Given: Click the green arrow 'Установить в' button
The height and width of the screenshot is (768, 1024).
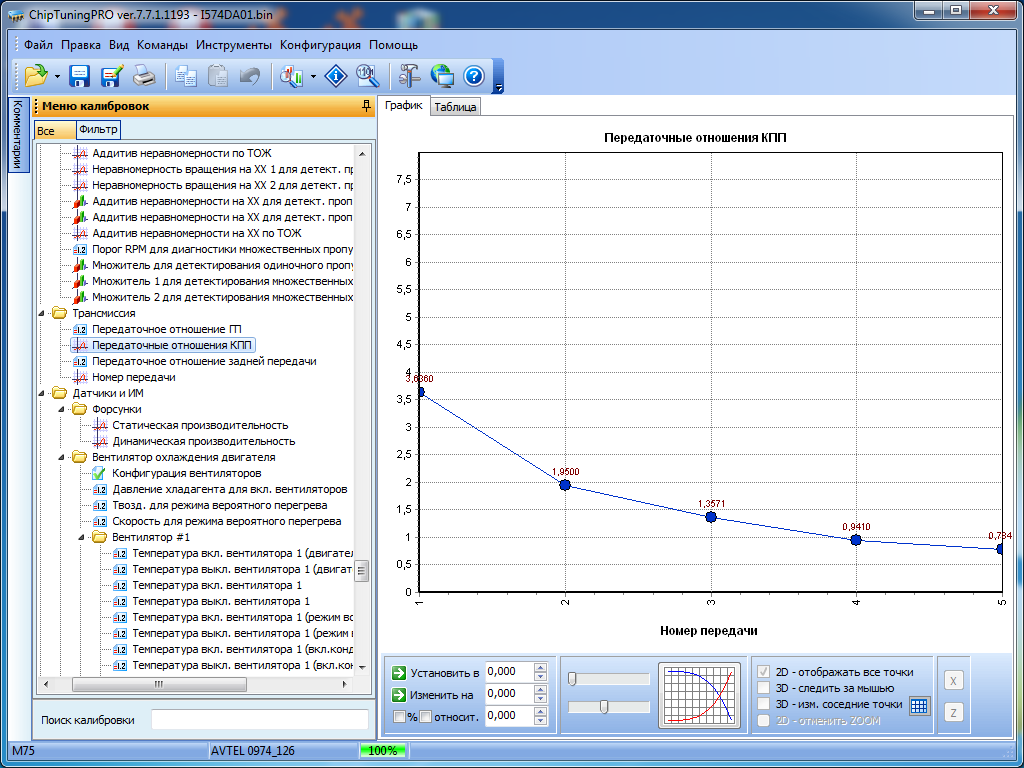Looking at the screenshot, I should pyautogui.click(x=400, y=672).
